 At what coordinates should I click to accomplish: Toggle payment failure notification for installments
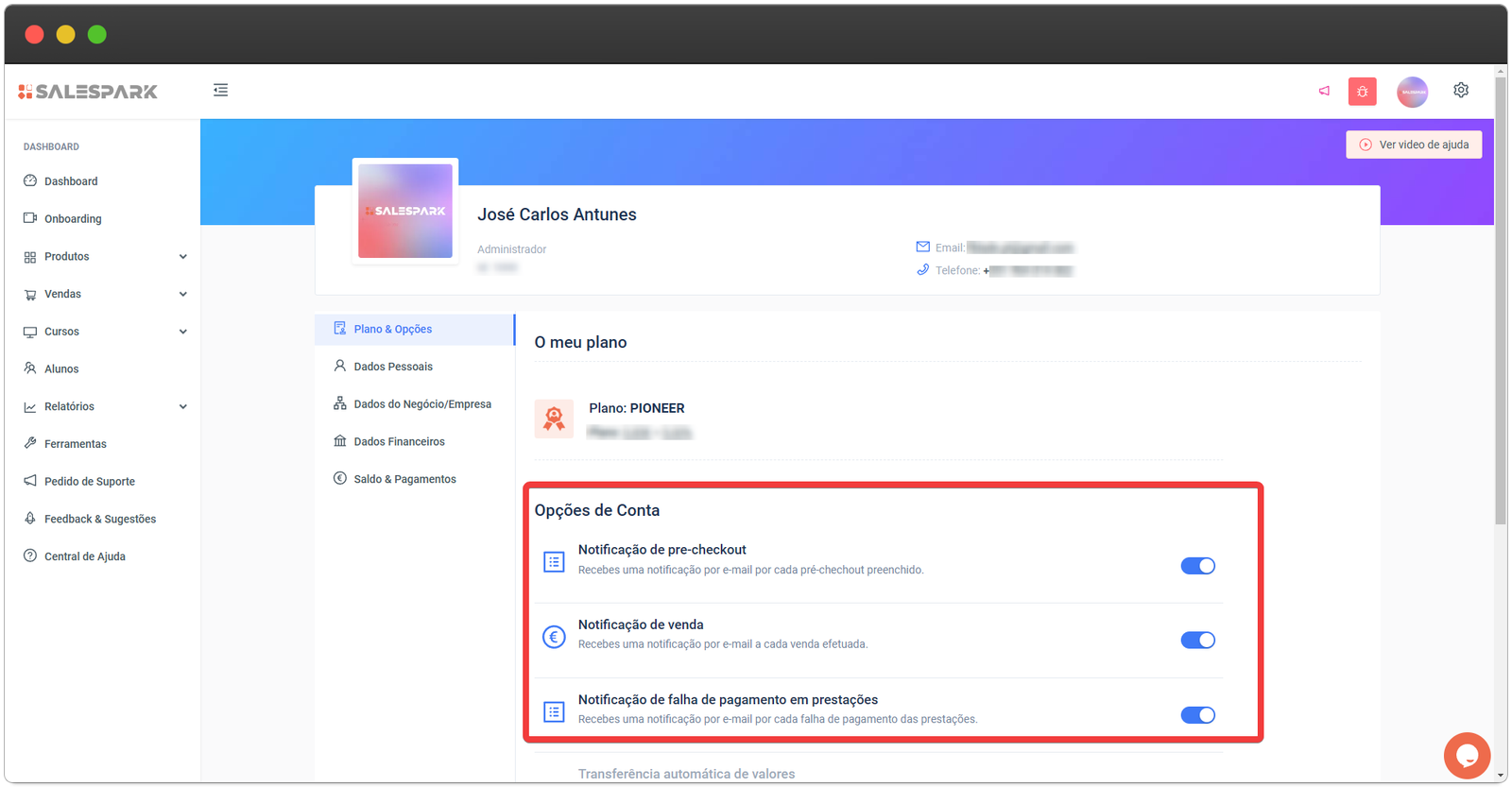1197,715
